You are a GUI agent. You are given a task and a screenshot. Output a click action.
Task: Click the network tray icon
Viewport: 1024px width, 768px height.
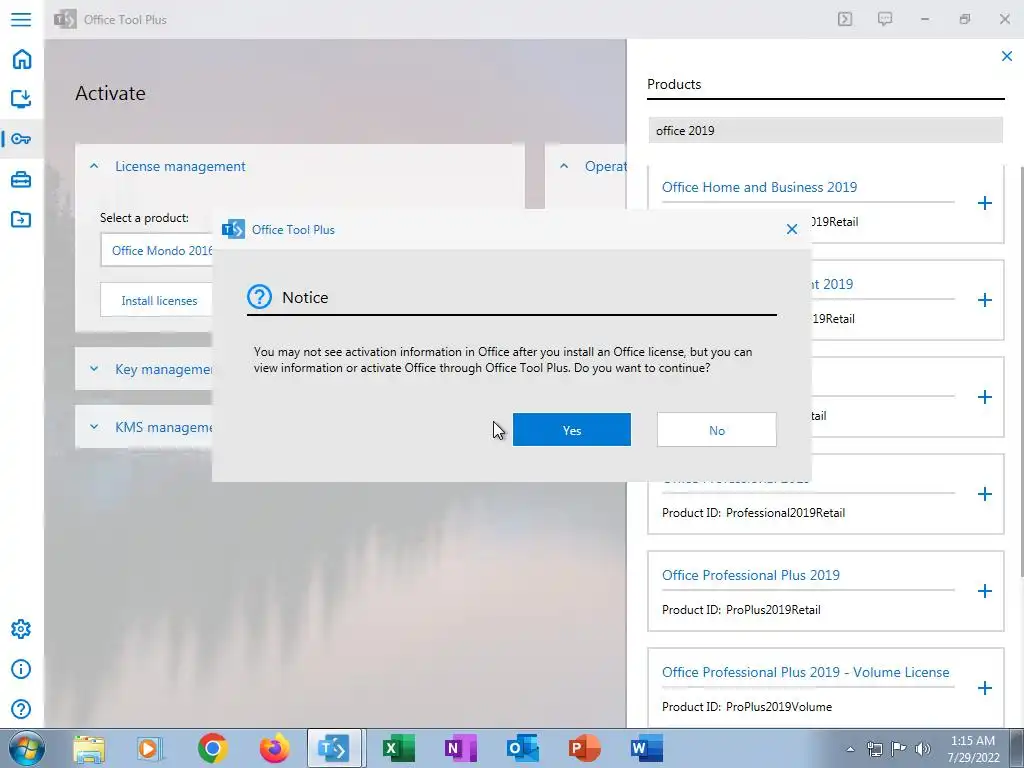(x=874, y=749)
